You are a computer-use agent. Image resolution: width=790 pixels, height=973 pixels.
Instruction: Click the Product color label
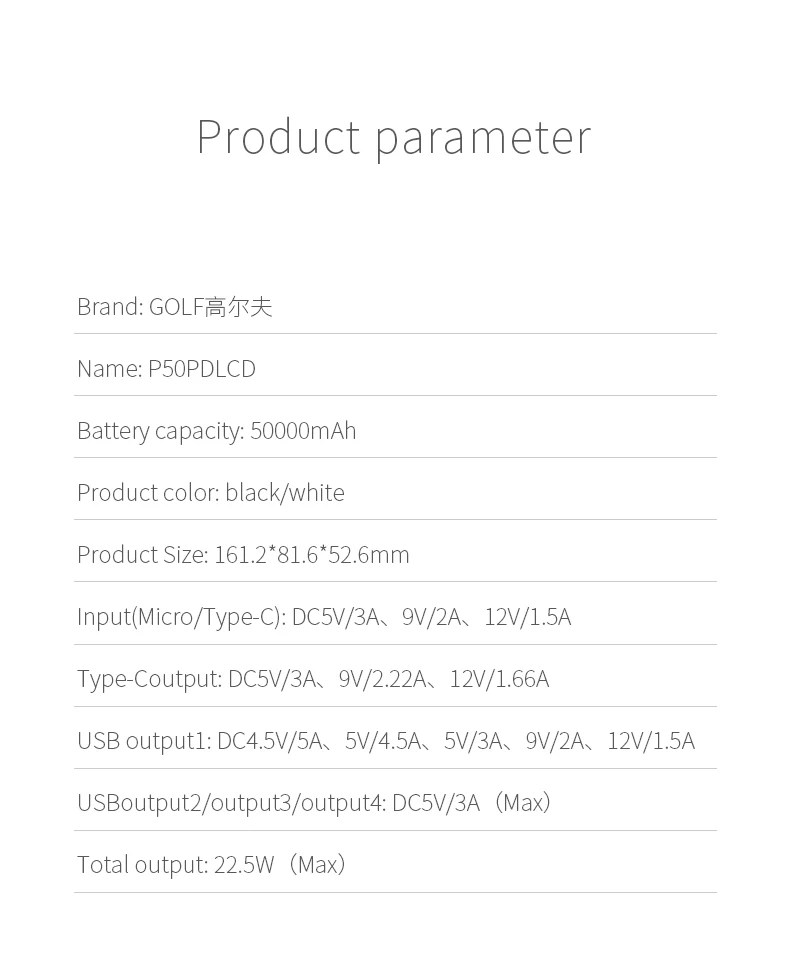tap(147, 493)
